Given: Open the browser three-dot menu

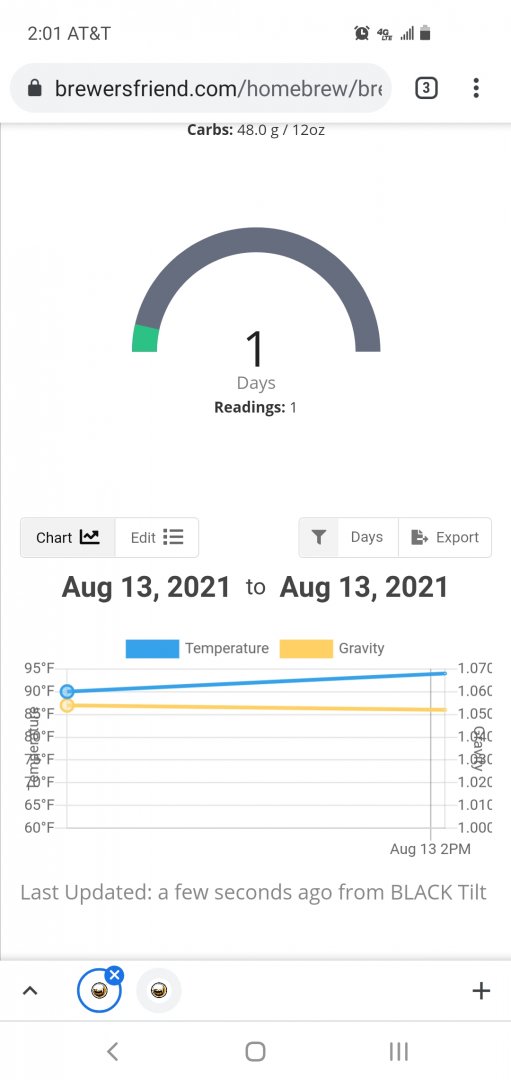Looking at the screenshot, I should (x=476, y=87).
